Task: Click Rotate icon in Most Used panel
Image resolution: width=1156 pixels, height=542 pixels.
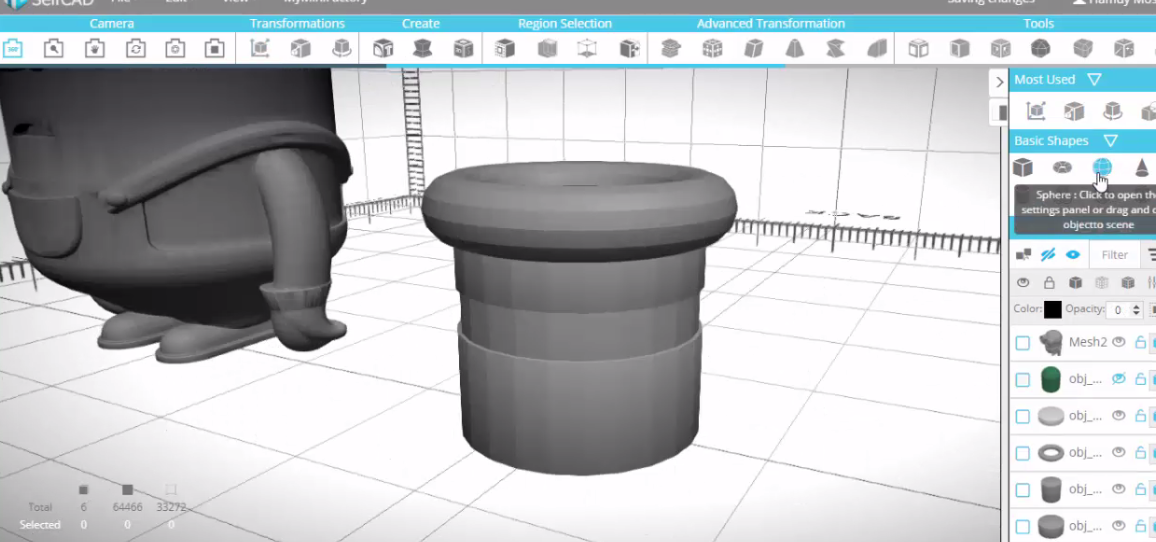Action: pyautogui.click(x=1112, y=111)
